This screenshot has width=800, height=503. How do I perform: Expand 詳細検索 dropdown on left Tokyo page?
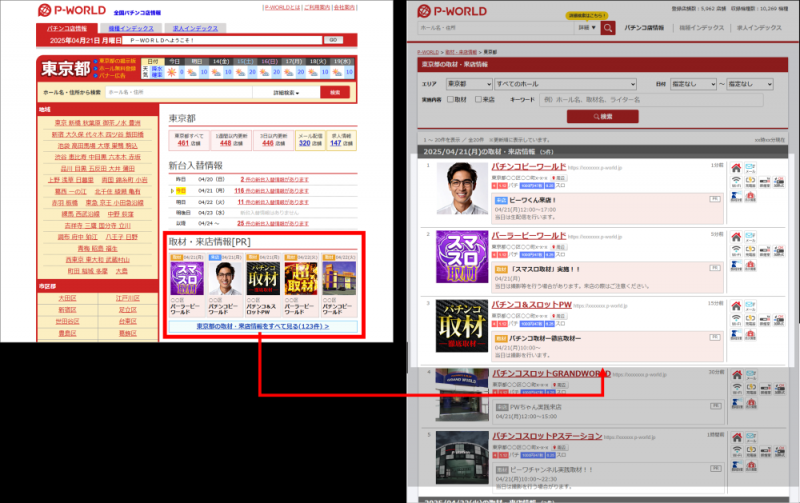[286, 93]
